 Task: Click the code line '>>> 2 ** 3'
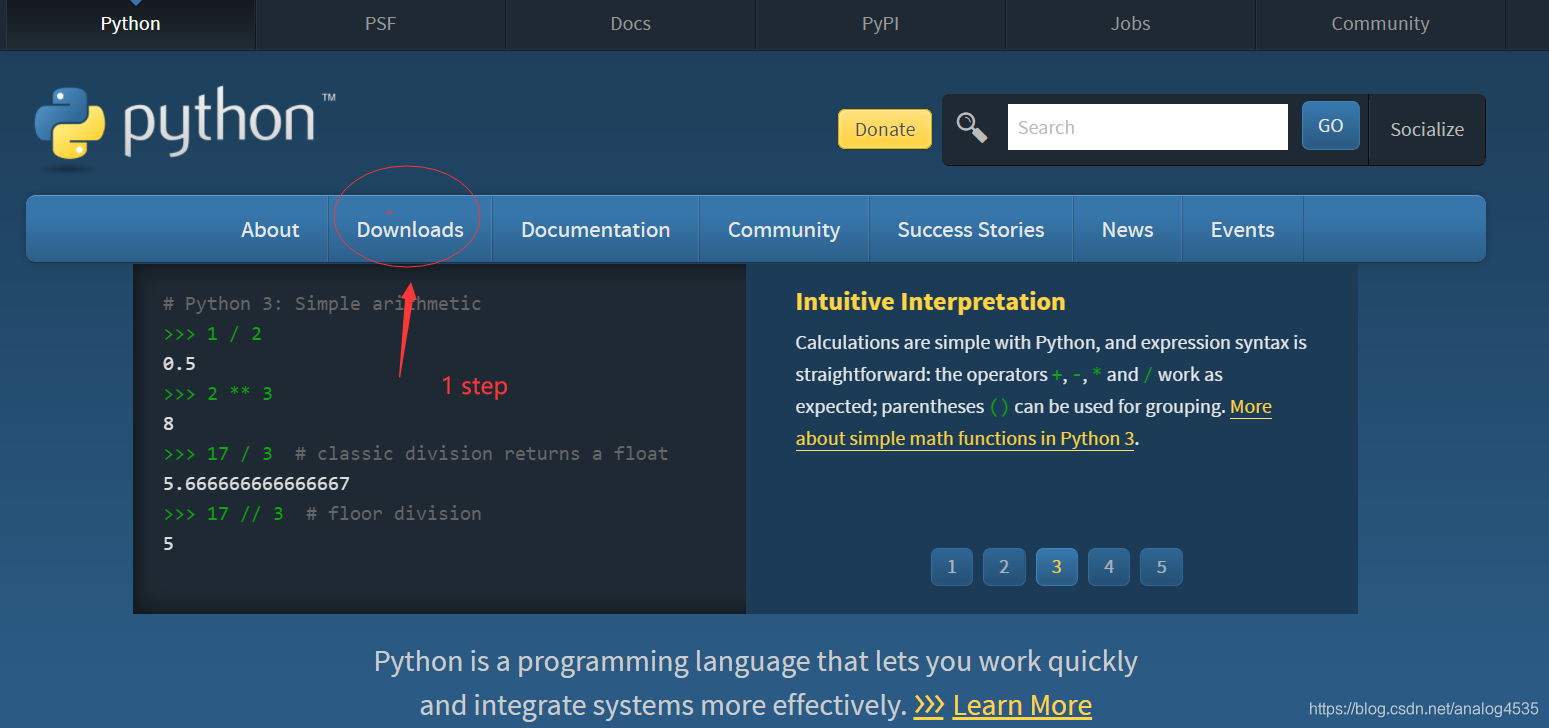(x=218, y=394)
